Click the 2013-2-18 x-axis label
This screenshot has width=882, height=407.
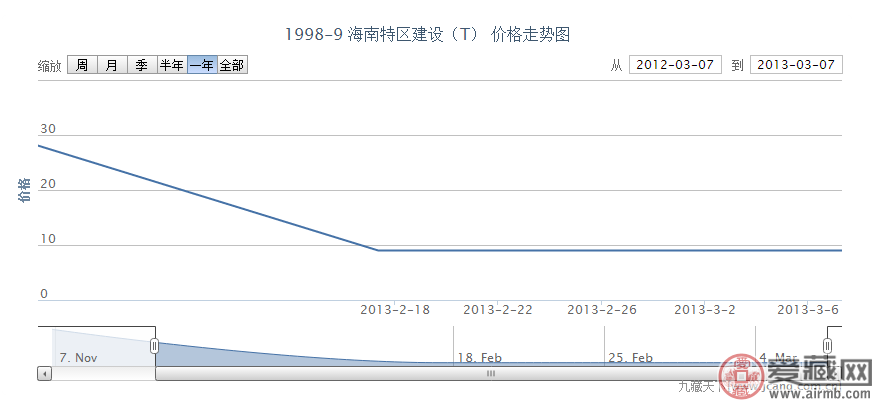point(395,310)
